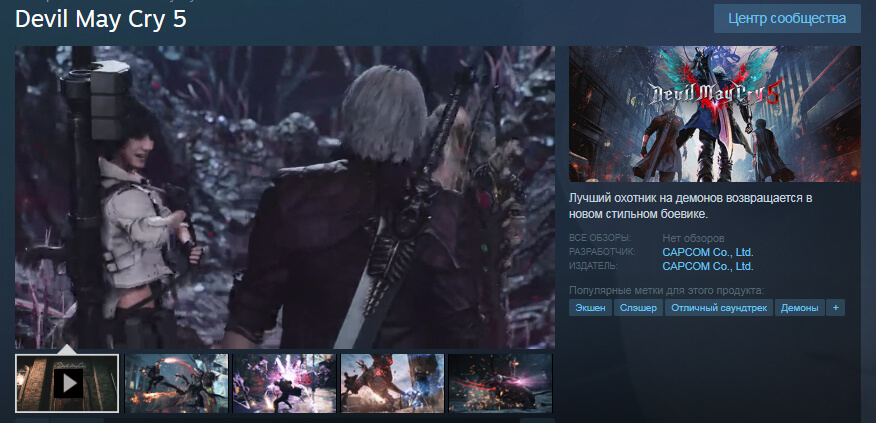Click the Нет обзоров text

[693, 239]
